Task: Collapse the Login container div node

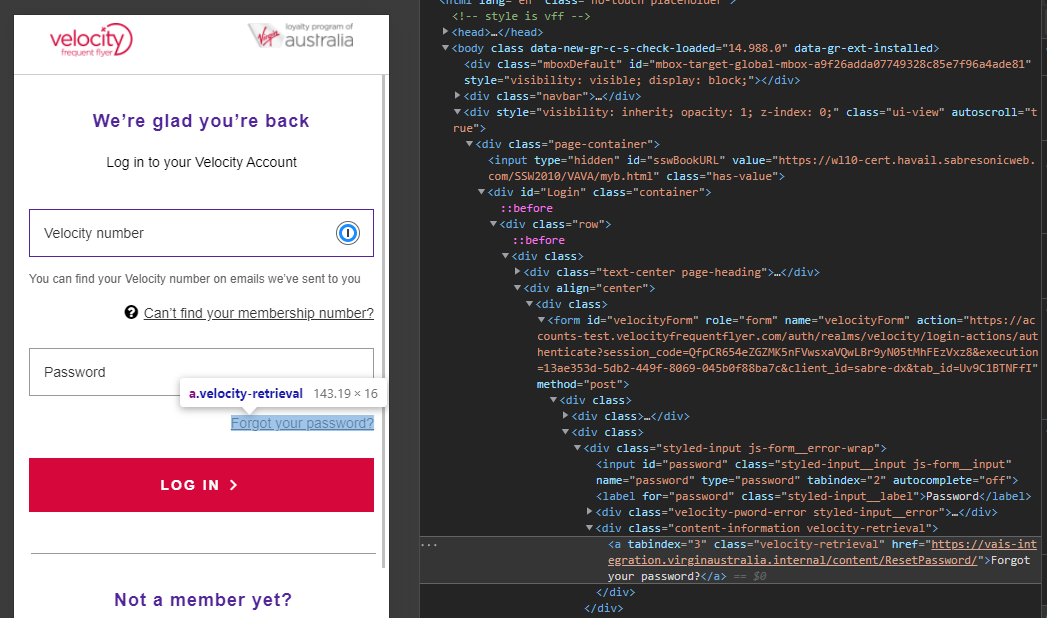Action: click(x=481, y=192)
